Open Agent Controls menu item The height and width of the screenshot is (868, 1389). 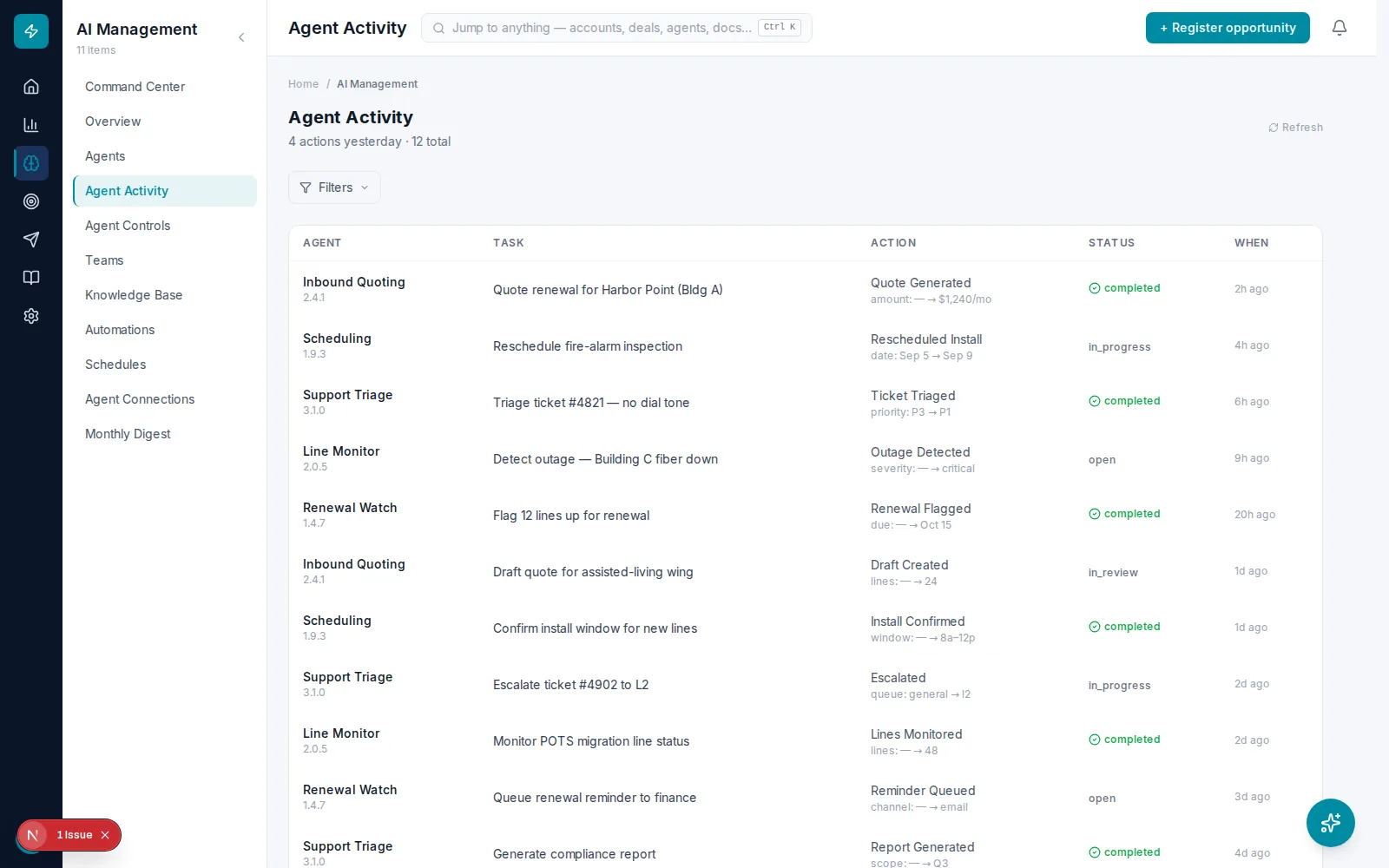tap(165, 226)
